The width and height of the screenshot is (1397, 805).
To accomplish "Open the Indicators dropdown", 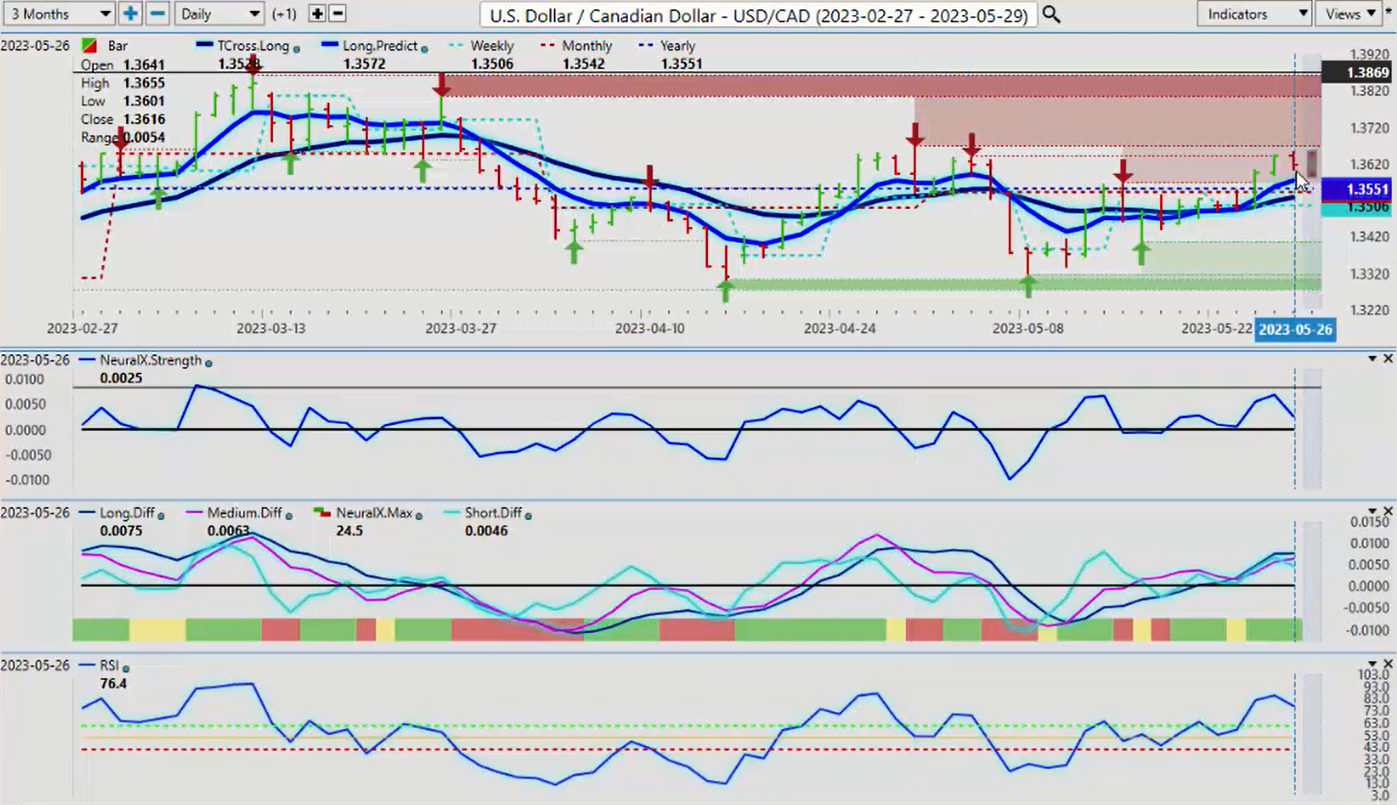I will (1254, 14).
